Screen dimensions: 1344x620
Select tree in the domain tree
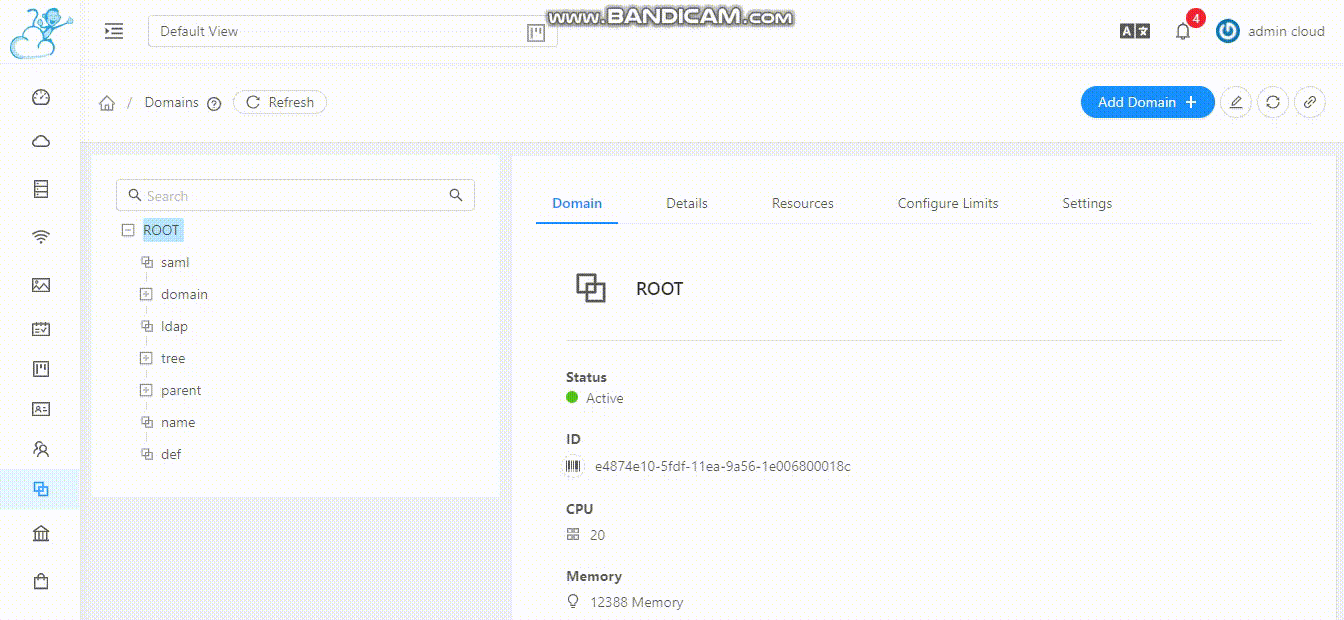point(173,358)
